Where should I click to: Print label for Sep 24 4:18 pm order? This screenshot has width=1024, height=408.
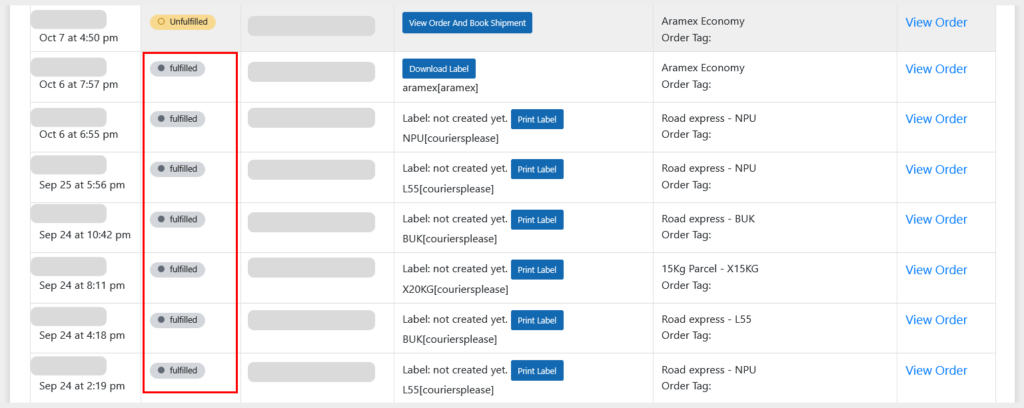point(537,320)
